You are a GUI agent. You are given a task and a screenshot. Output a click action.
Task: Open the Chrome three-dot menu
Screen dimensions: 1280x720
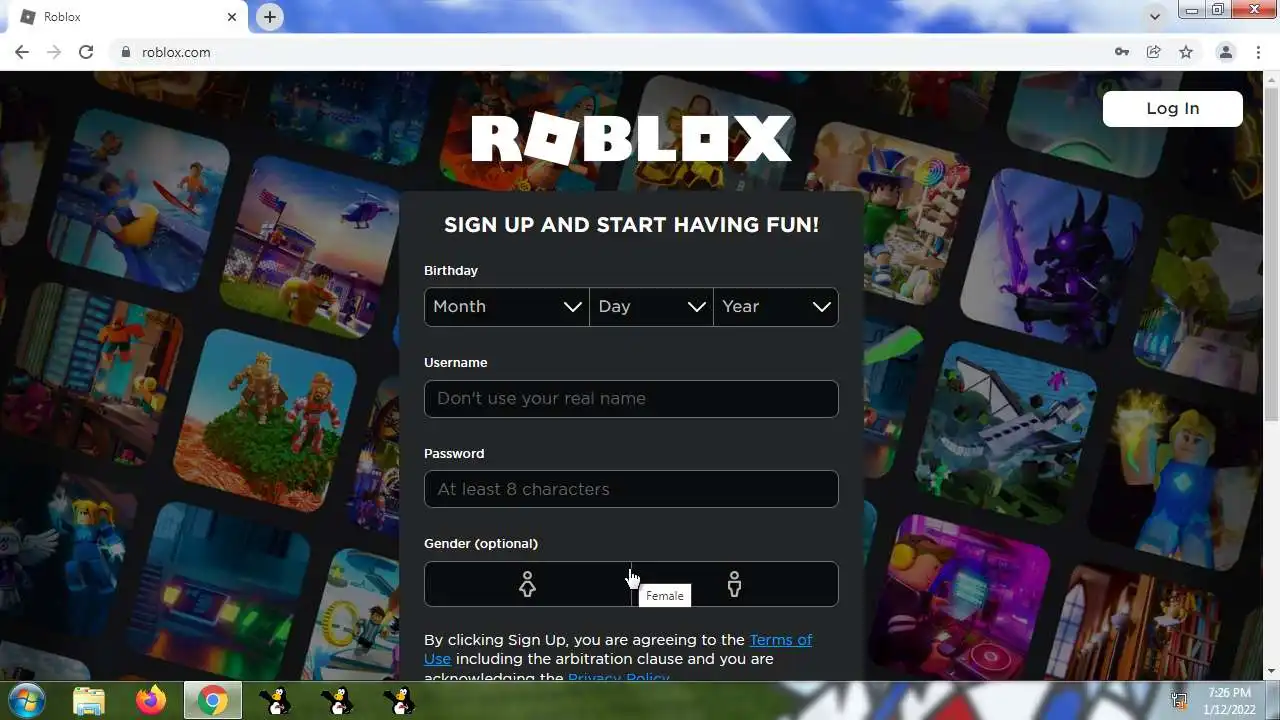1258,52
